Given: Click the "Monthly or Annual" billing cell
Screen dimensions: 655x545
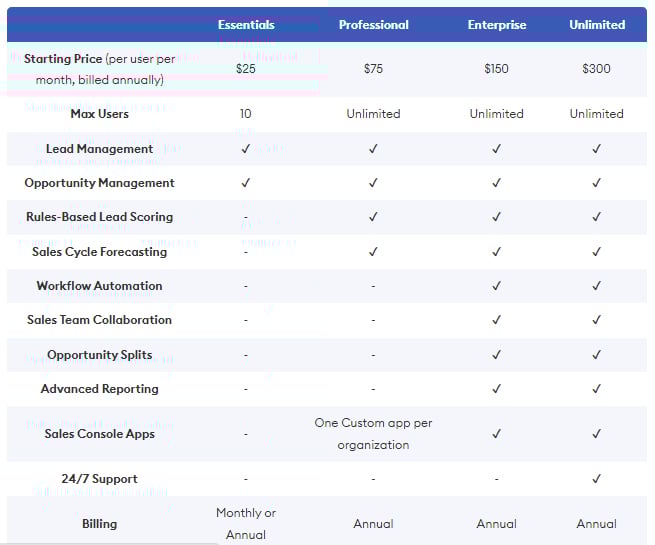Looking at the screenshot, I should (246, 523).
